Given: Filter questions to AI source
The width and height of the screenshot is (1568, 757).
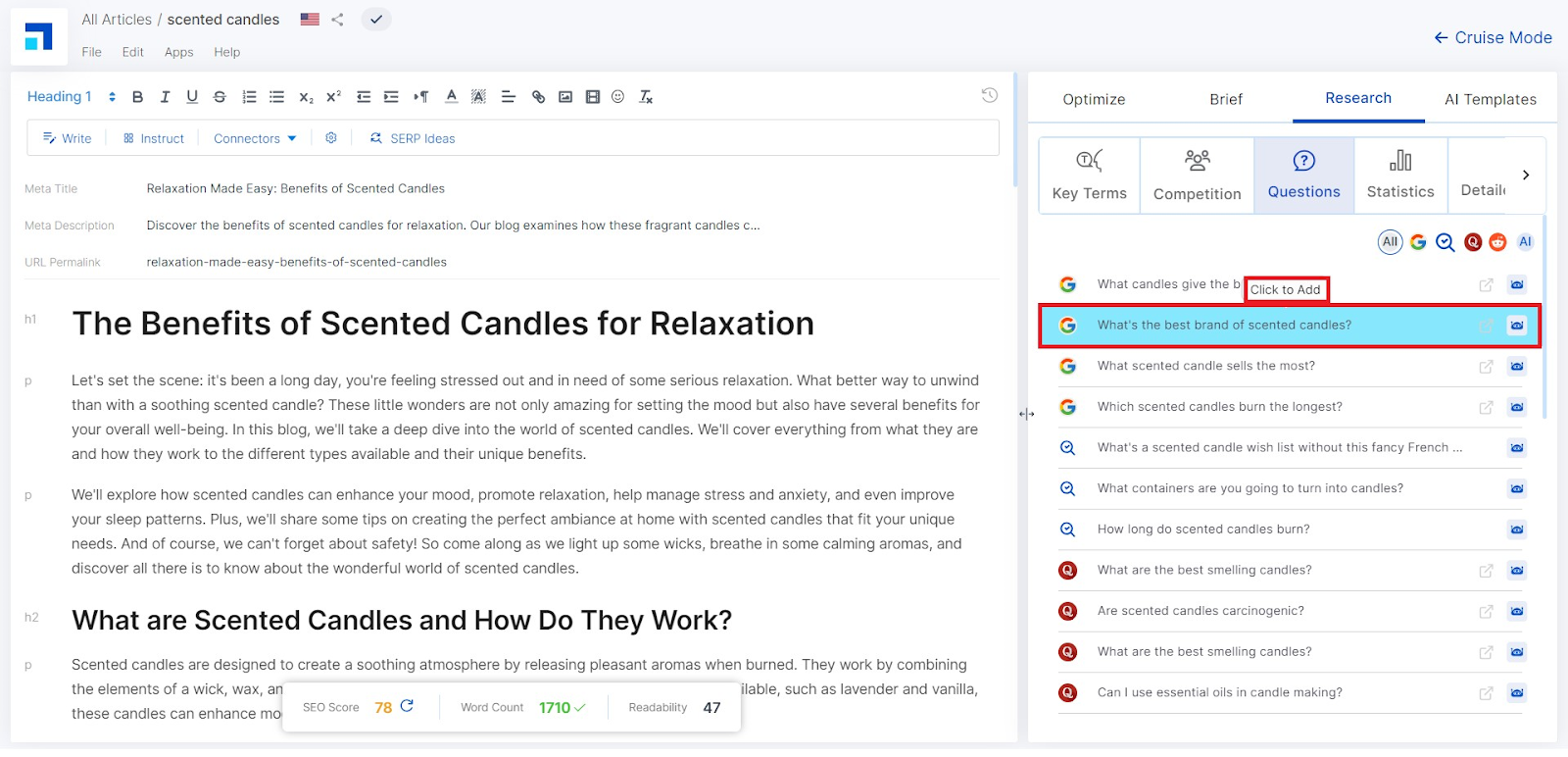Looking at the screenshot, I should click(x=1525, y=242).
